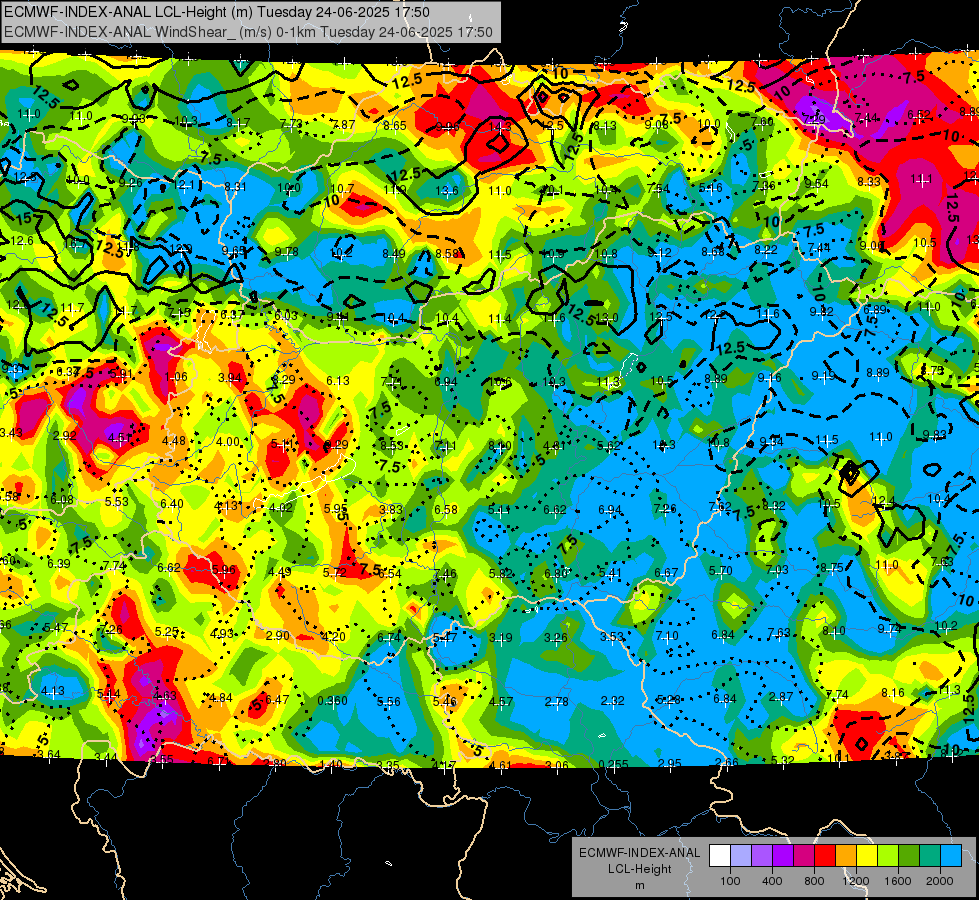The width and height of the screenshot is (979, 900).
Task: Click the grid value 4.63
Action: [x=165, y=696]
